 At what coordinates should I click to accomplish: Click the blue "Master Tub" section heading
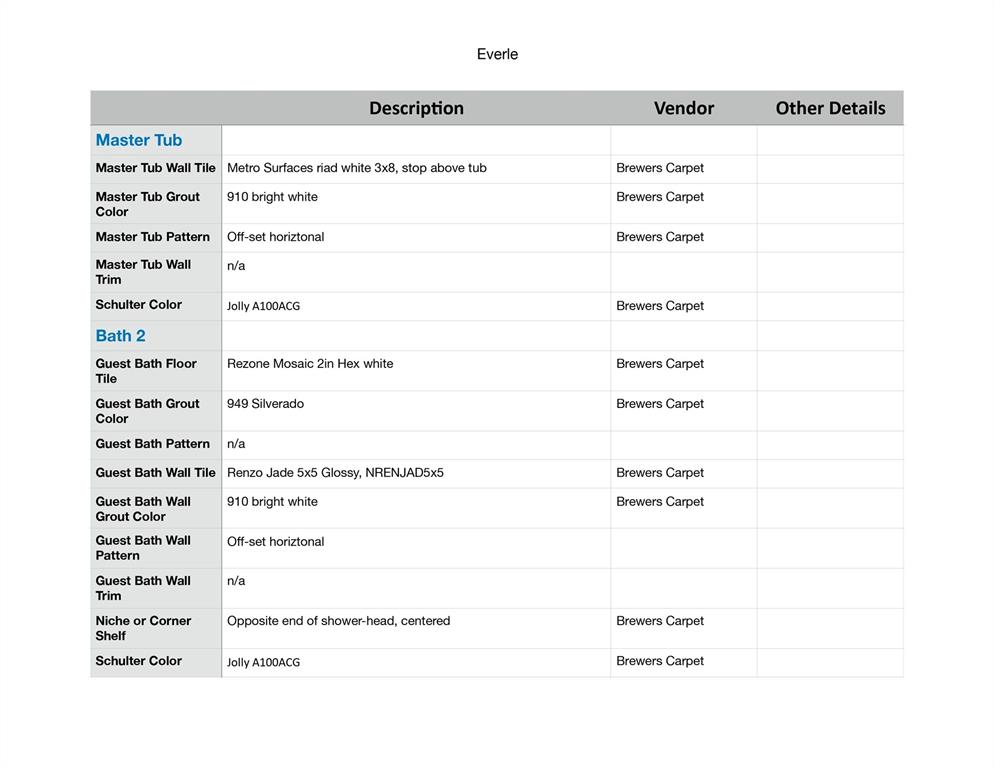139,140
